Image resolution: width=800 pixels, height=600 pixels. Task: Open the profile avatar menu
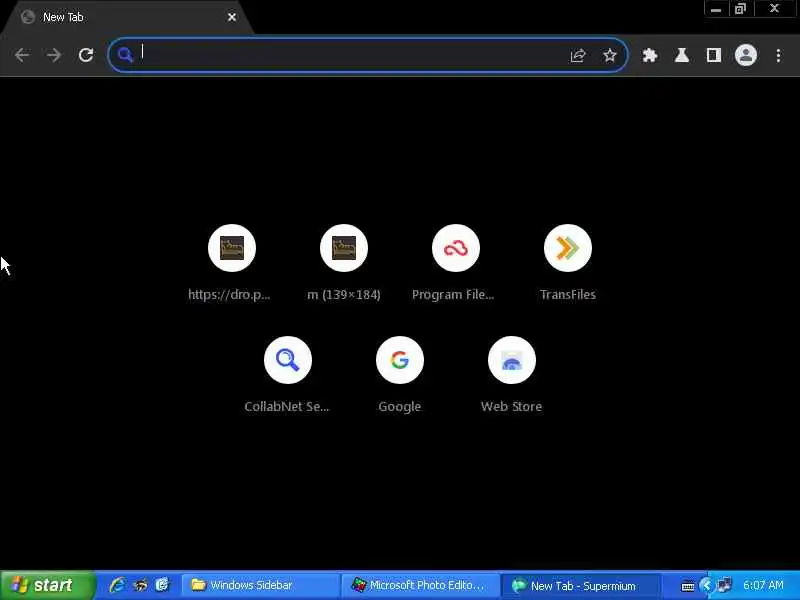pyautogui.click(x=745, y=55)
